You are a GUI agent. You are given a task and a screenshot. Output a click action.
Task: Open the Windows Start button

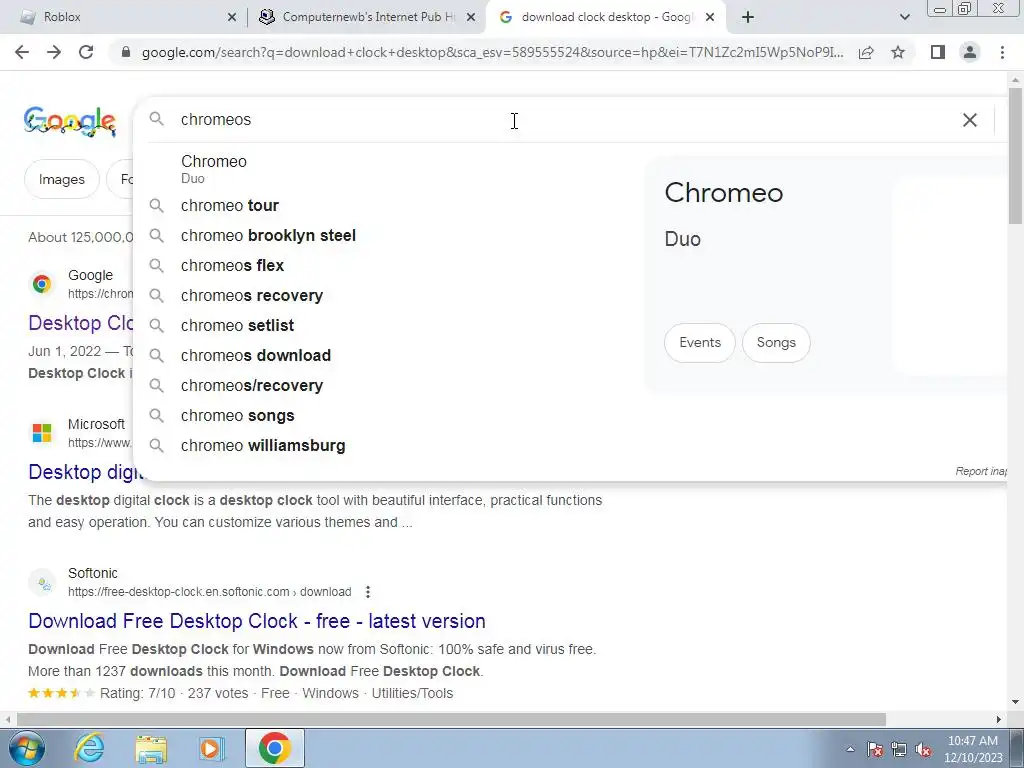[x=27, y=749]
